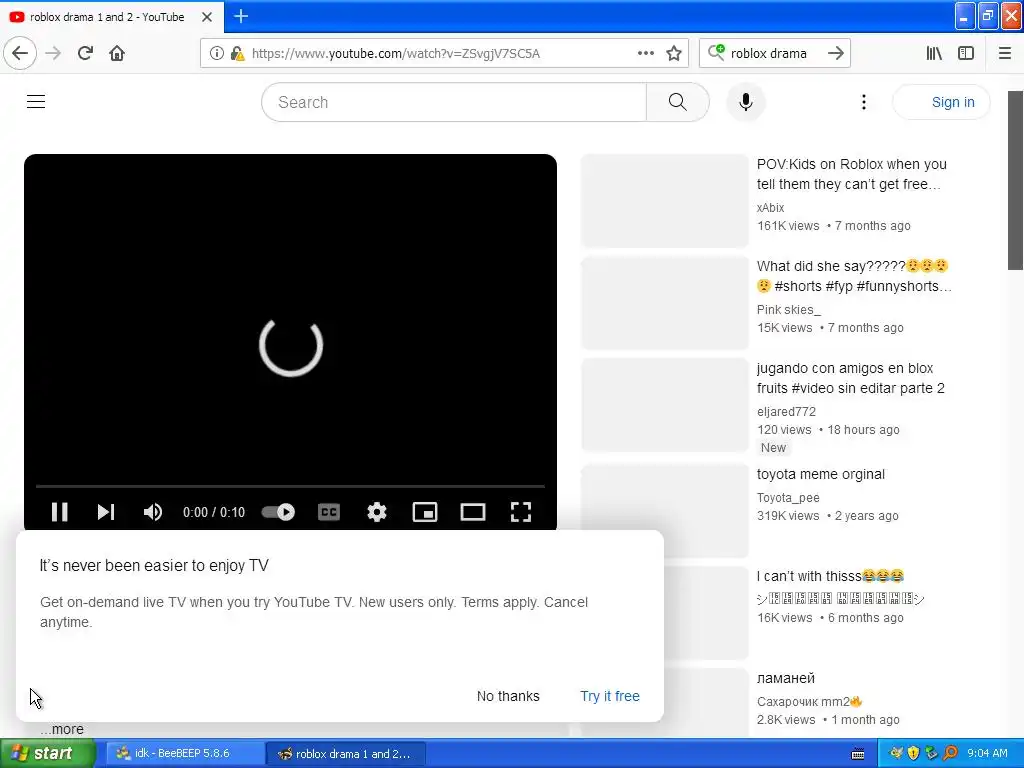The height and width of the screenshot is (768, 1024).
Task: Open the ламаней video title
Action: tap(786, 678)
